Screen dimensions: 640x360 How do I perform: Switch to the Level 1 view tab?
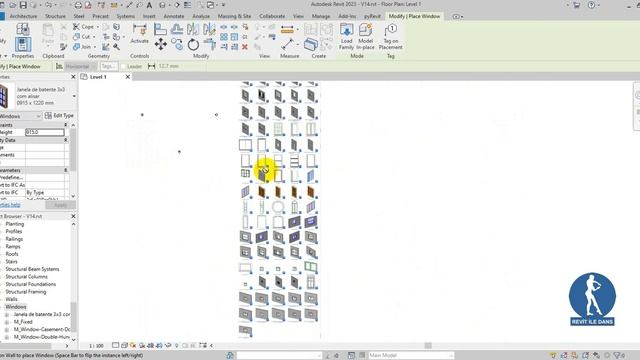click(x=98, y=77)
